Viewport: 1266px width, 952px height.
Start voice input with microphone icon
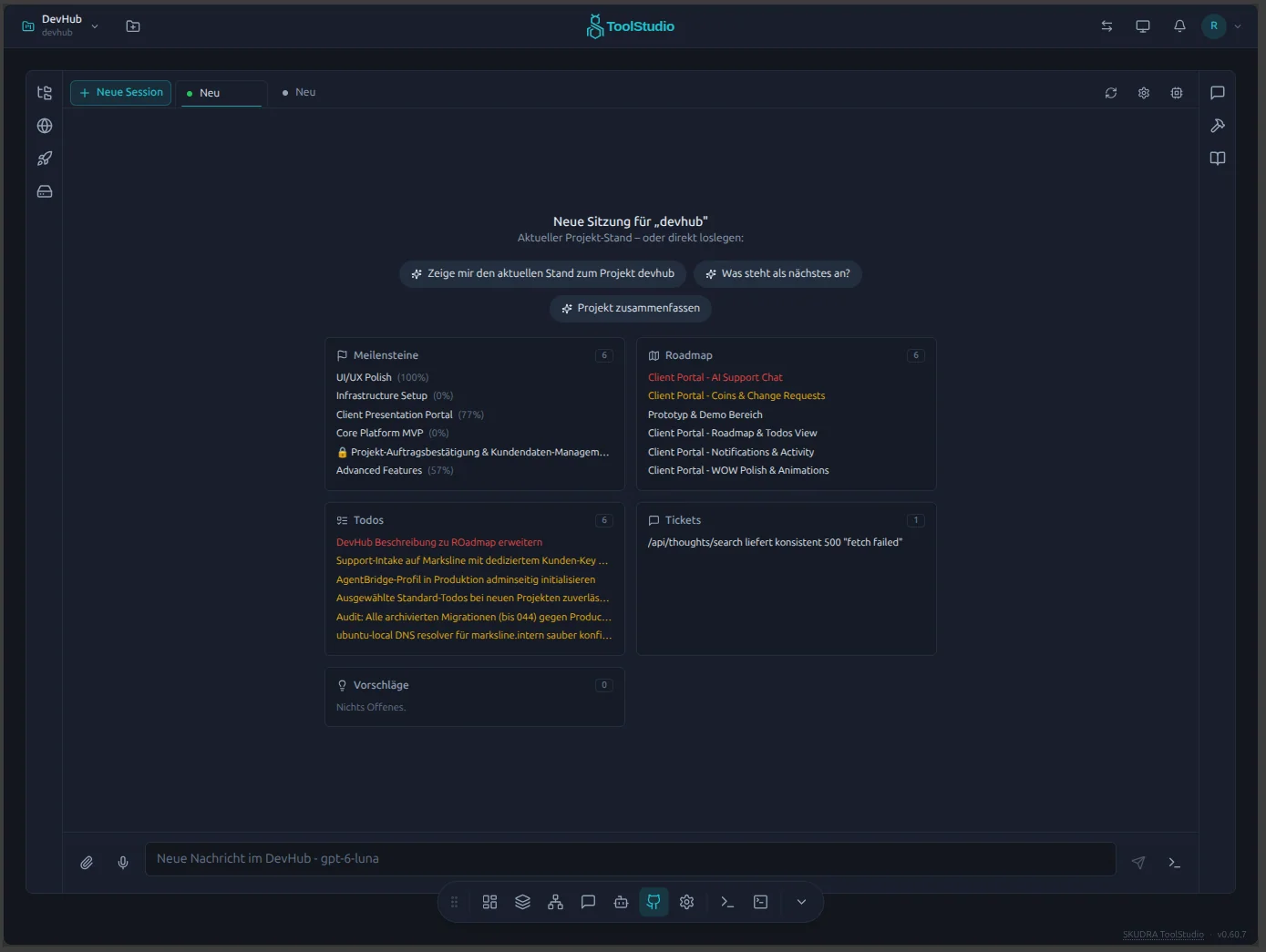click(123, 862)
